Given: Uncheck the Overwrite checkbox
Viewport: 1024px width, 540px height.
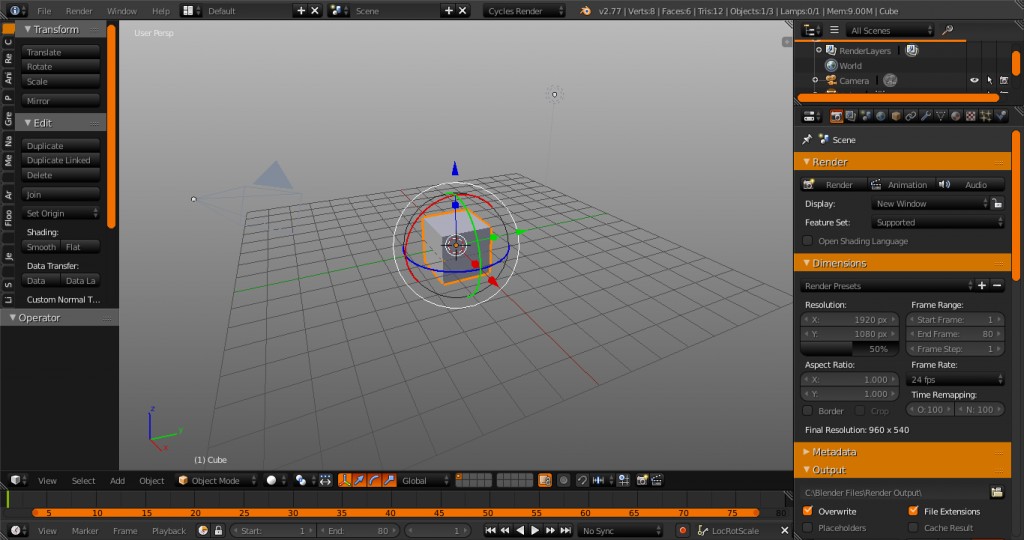Looking at the screenshot, I should tap(808, 511).
